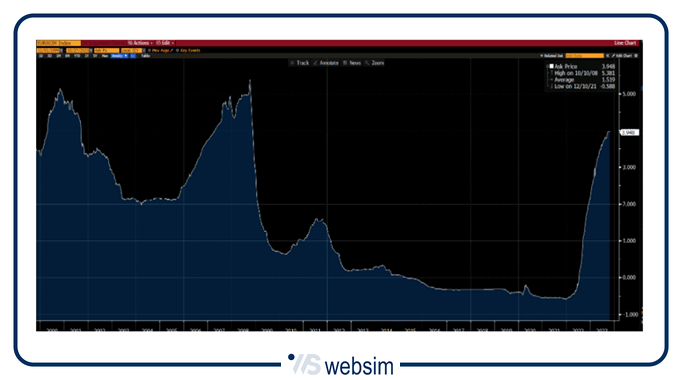
Task: Open the News overlay on chart
Action: point(352,63)
